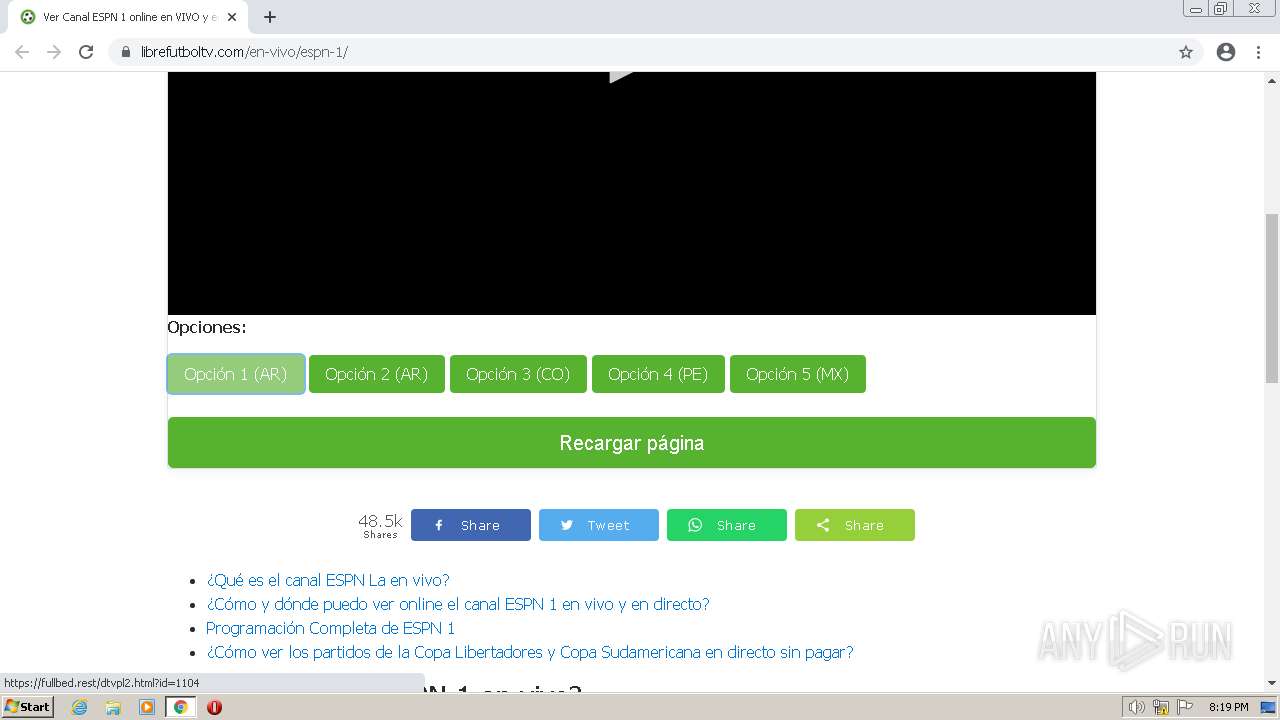Go back to the previous page
The width and height of the screenshot is (1280, 720).
(x=22, y=52)
